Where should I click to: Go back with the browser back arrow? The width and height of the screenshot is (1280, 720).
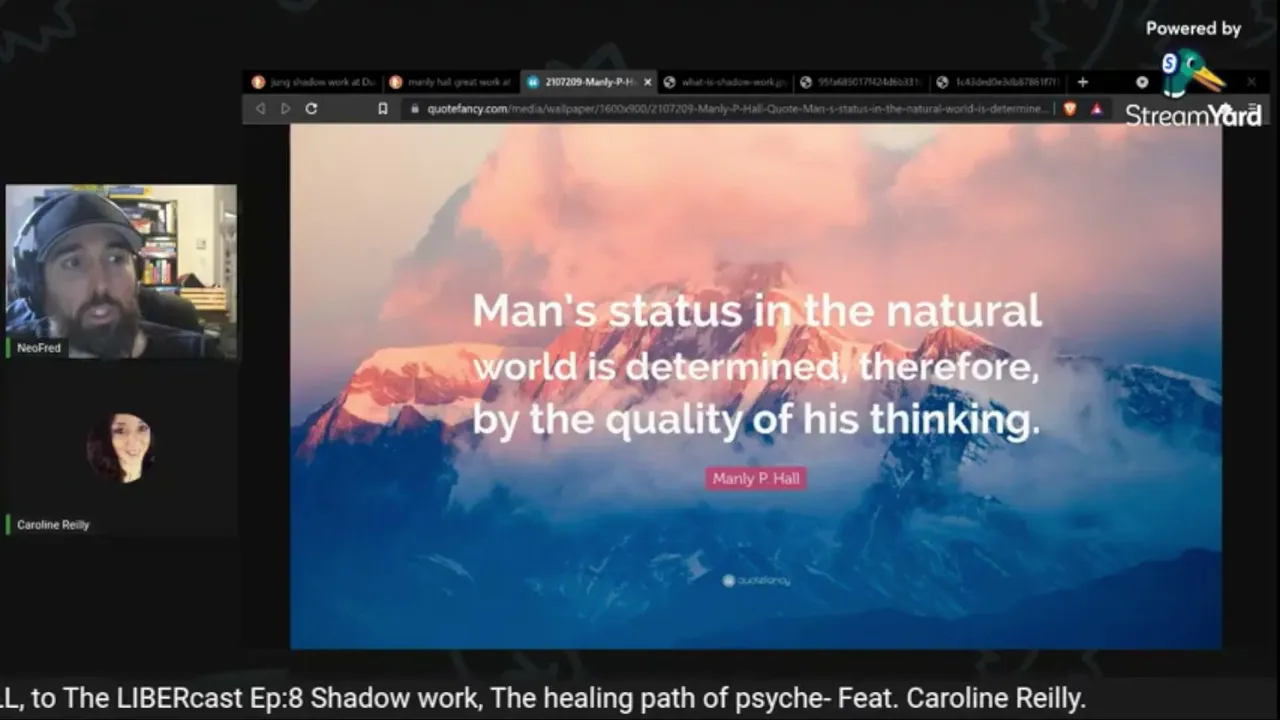(x=261, y=109)
